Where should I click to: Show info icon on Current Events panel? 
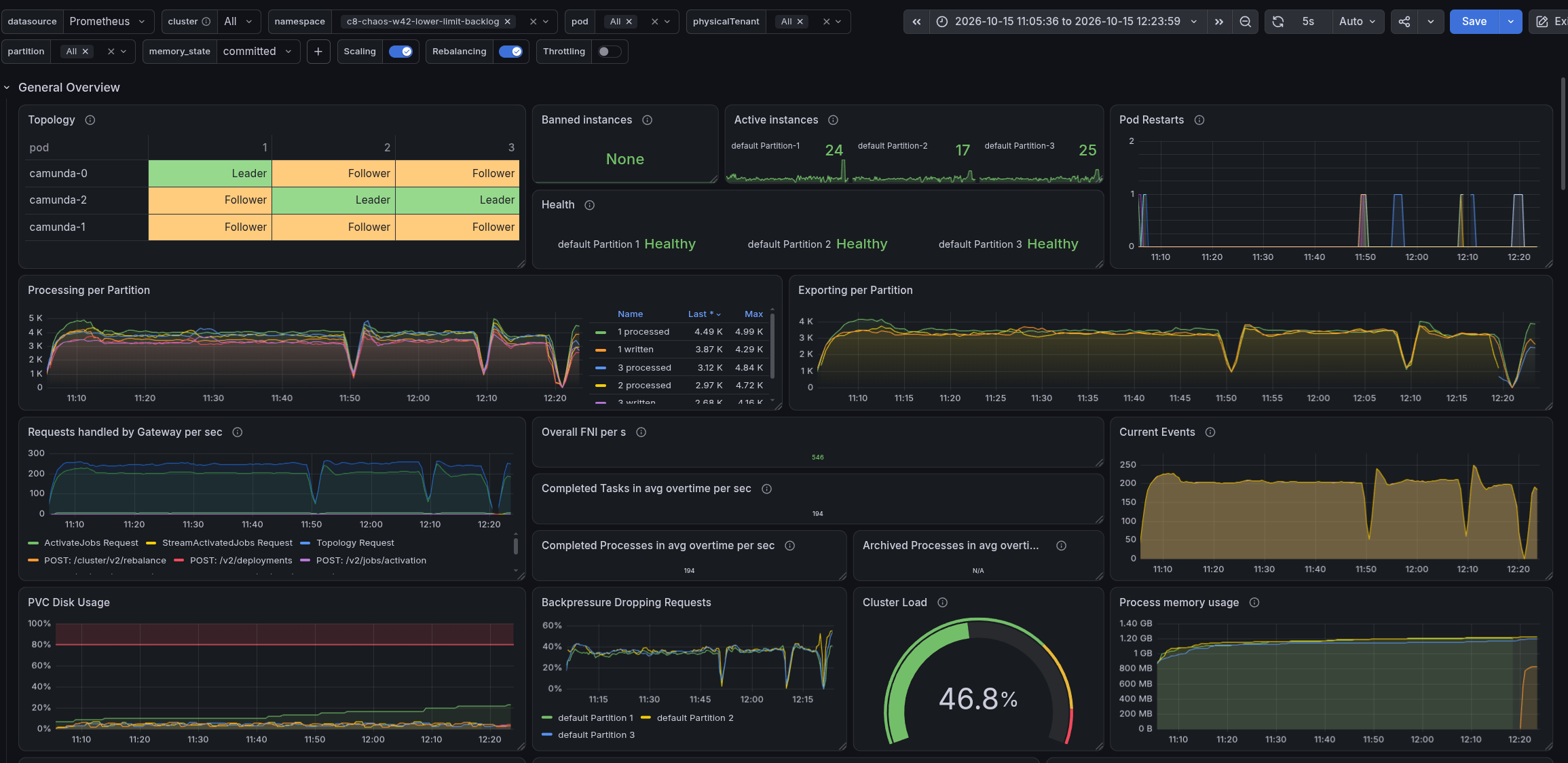1210,432
